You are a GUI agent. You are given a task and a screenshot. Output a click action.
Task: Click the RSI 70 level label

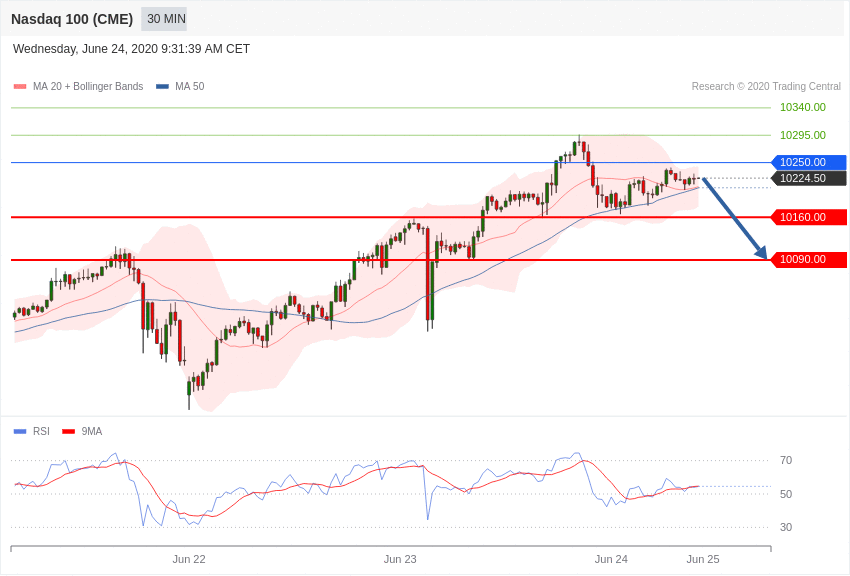[786, 461]
